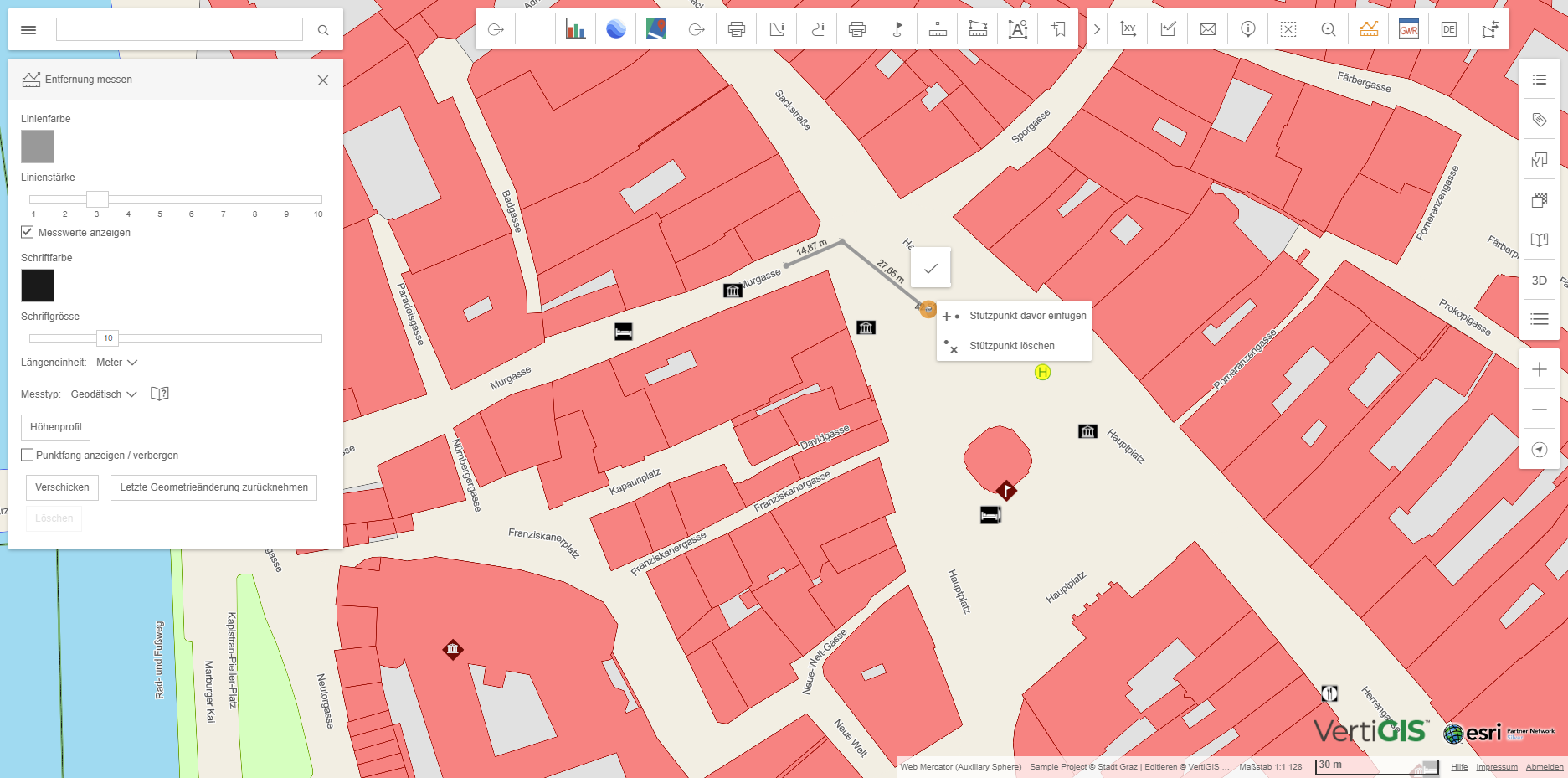The image size is (1568, 778).
Task: Open the bar chart tool
Action: [576, 29]
